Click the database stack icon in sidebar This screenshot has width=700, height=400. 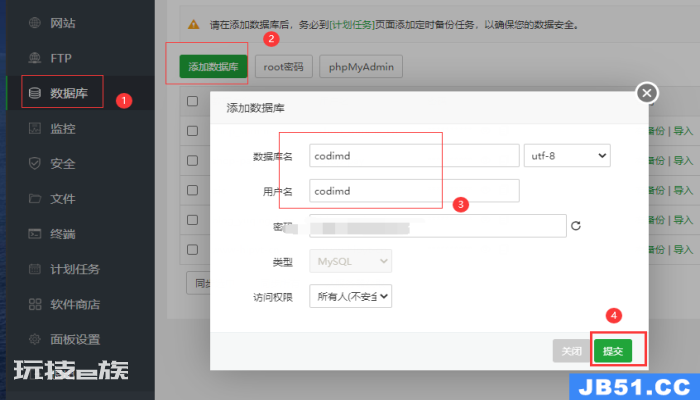[x=35, y=93]
